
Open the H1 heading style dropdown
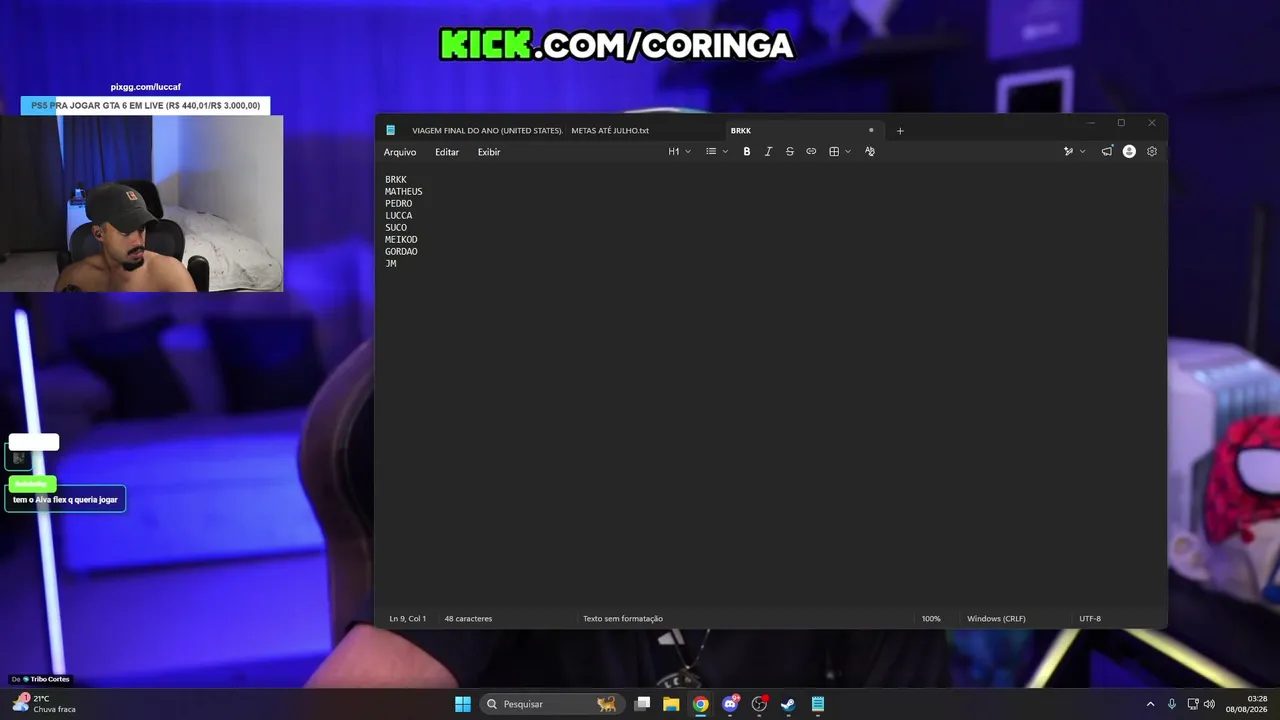pyautogui.click(x=679, y=152)
